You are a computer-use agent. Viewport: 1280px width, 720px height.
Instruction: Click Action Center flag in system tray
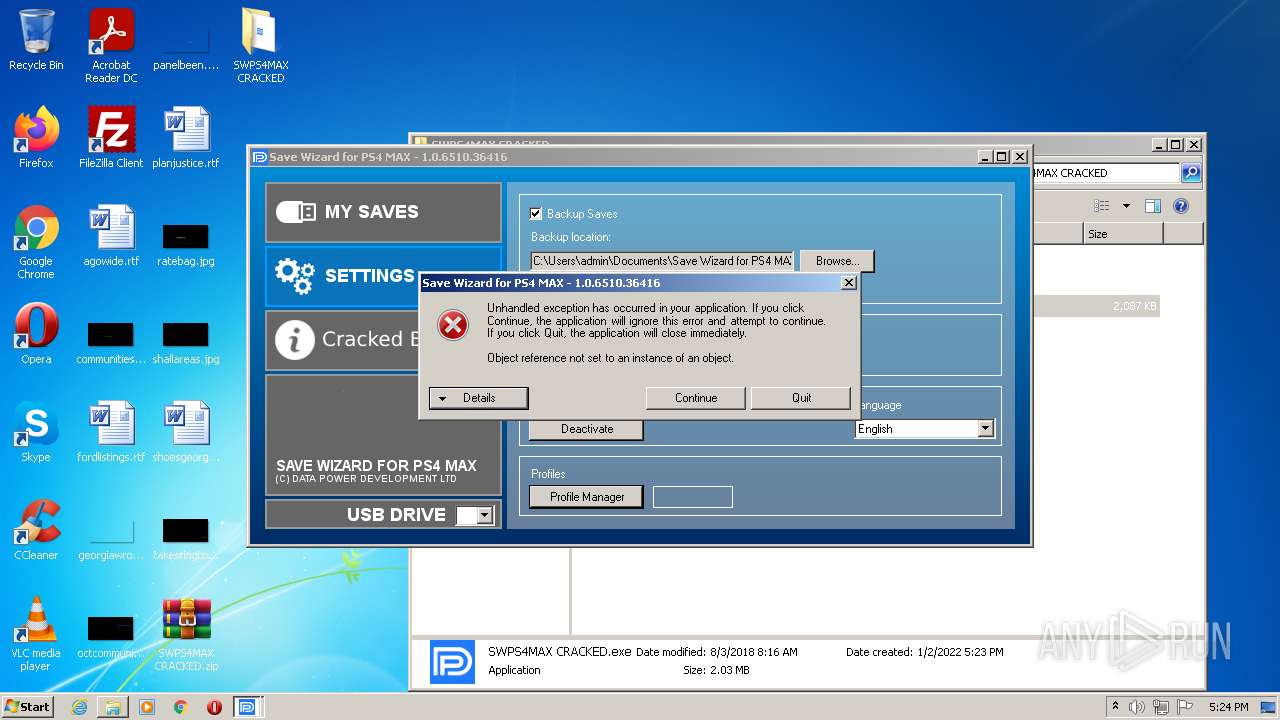[x=1185, y=707]
